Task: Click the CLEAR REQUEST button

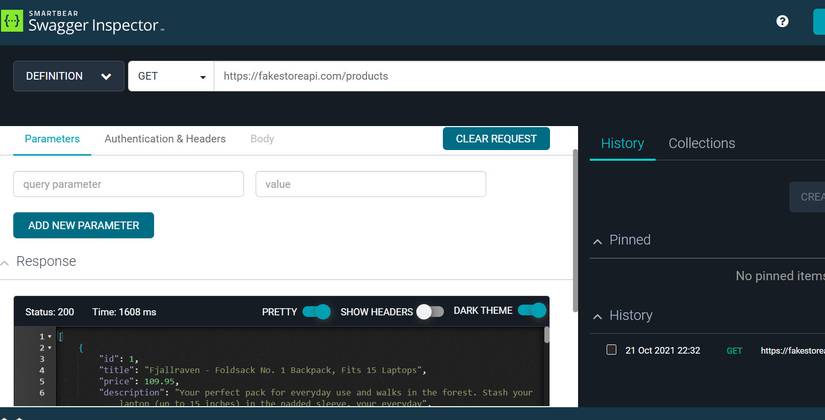Action: 496,138
